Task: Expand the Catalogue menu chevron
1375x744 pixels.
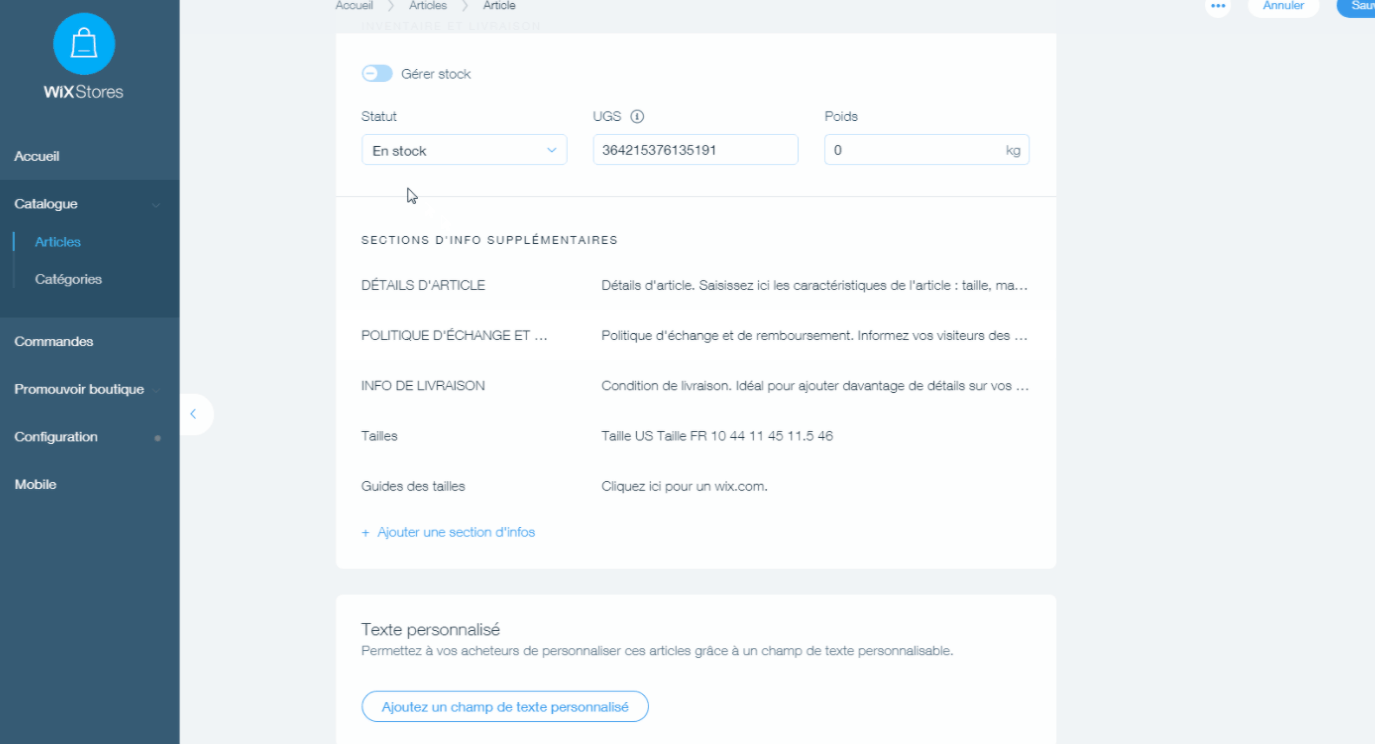Action: [155, 205]
